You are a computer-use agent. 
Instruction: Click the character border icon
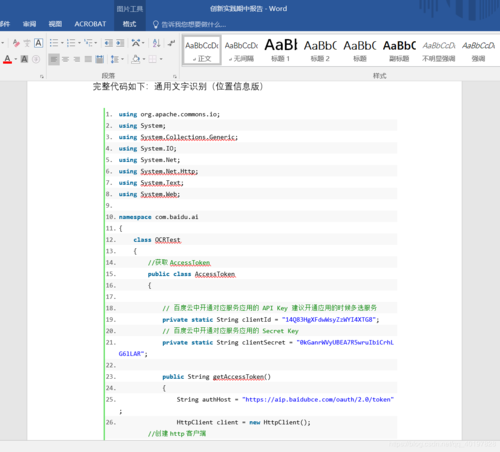point(39,43)
